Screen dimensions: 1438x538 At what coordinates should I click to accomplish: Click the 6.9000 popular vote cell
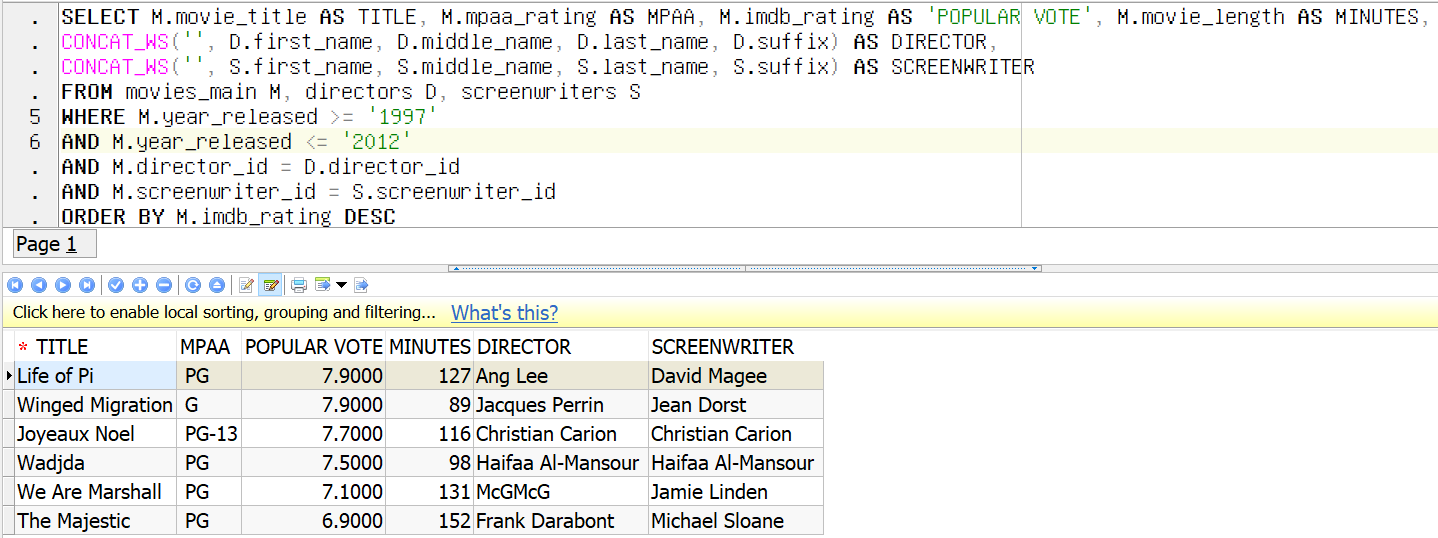click(x=313, y=521)
